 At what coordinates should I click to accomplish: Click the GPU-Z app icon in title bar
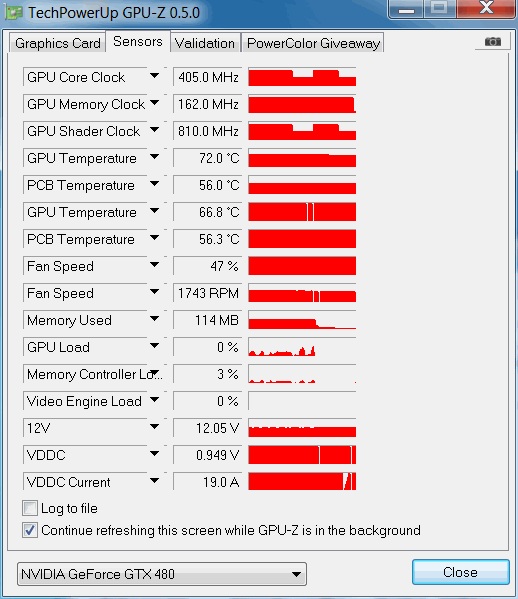click(14, 13)
